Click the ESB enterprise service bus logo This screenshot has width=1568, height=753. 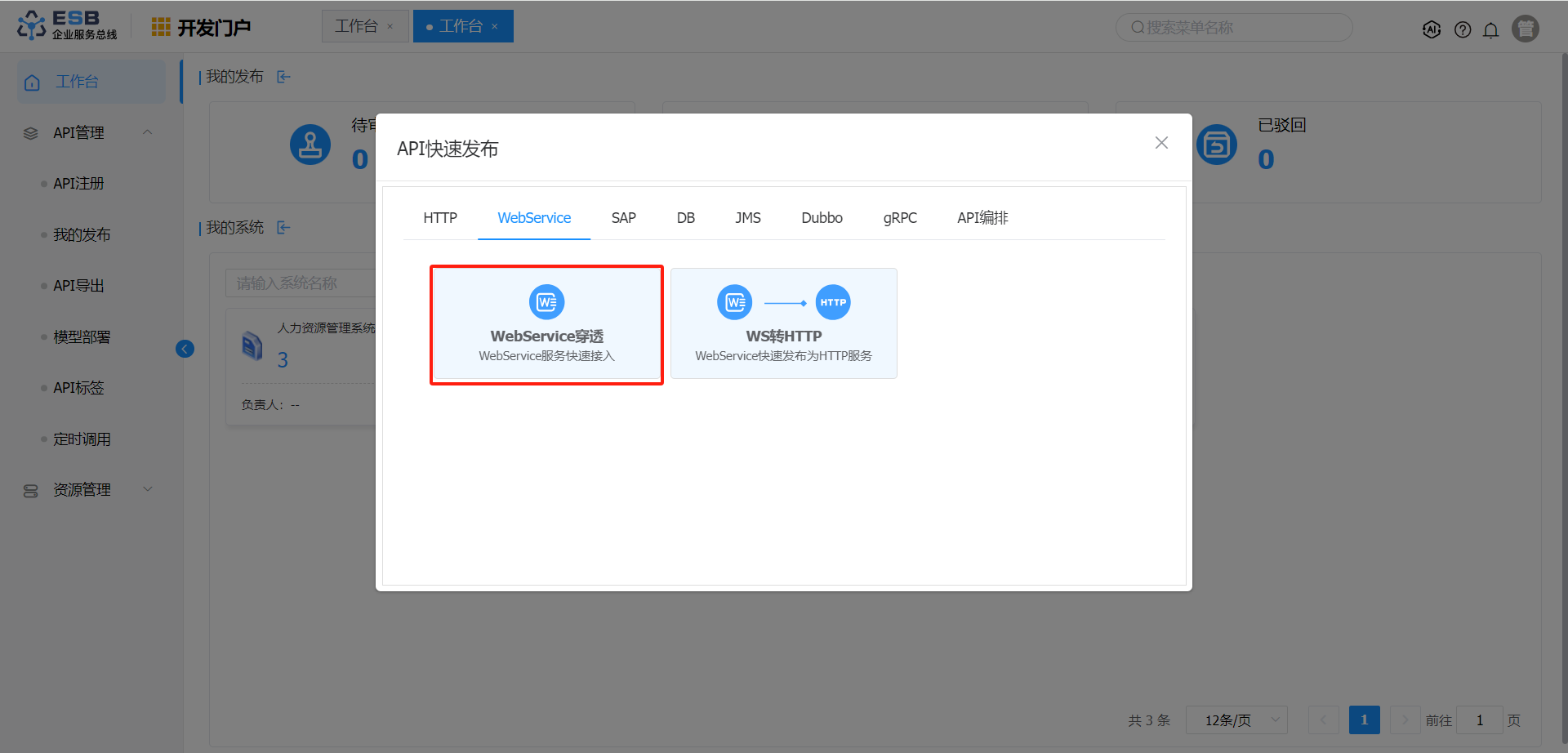(67, 25)
